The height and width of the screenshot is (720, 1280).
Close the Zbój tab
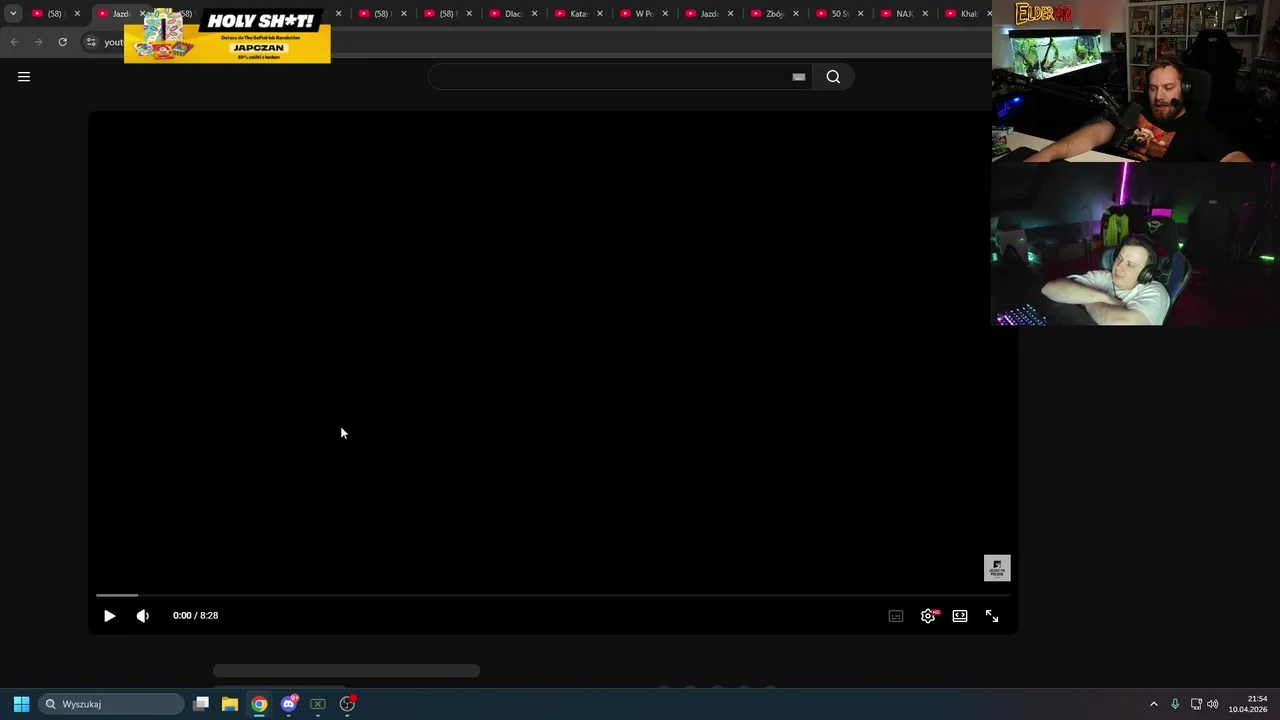coord(796,14)
